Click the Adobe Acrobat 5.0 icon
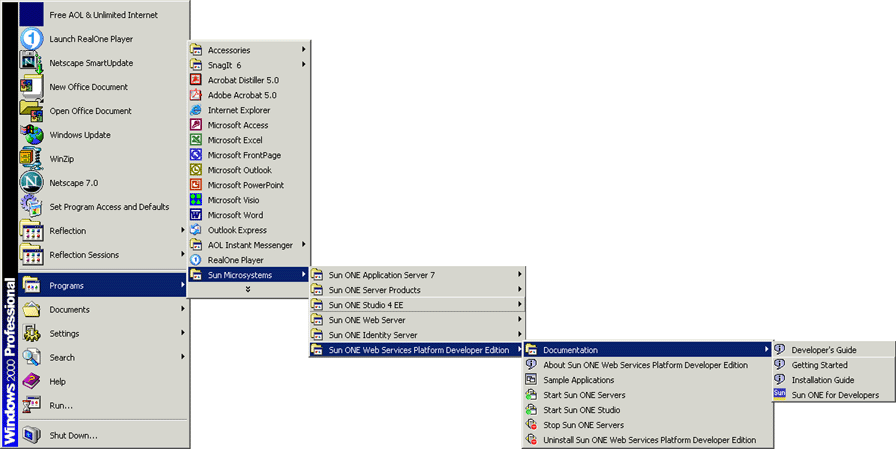896x449 pixels. 196,95
